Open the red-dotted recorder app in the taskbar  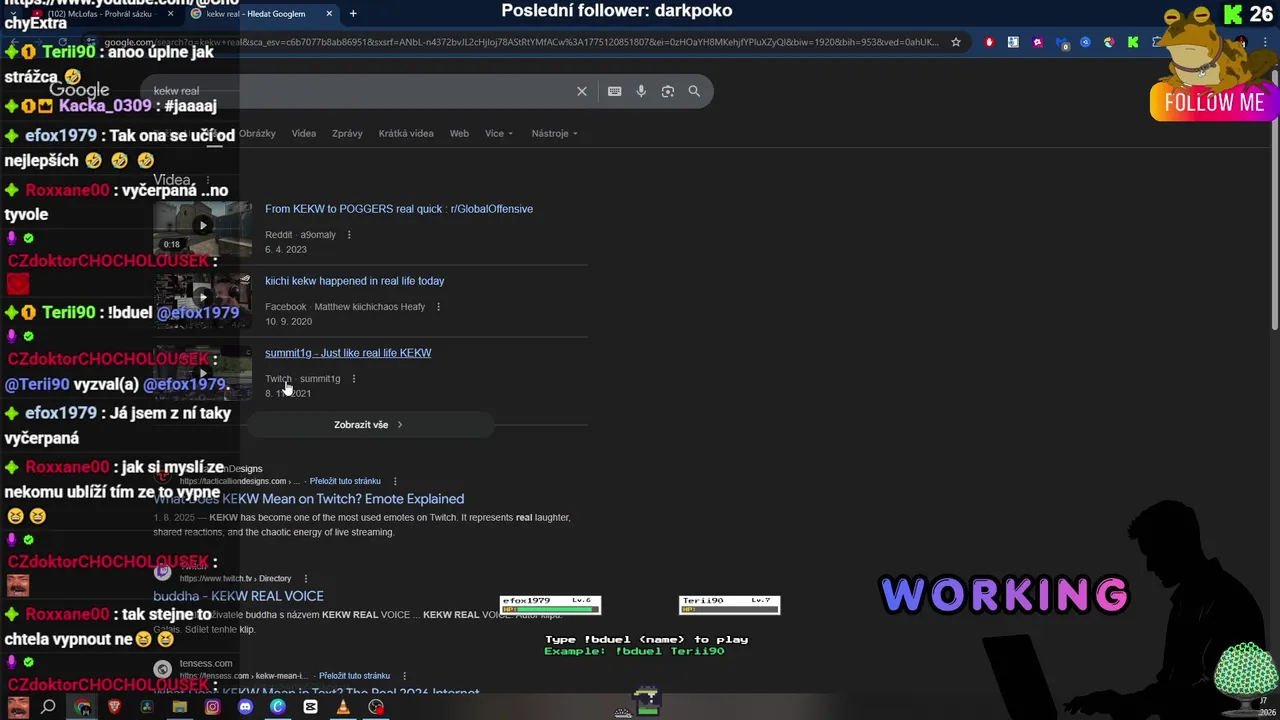[376, 707]
